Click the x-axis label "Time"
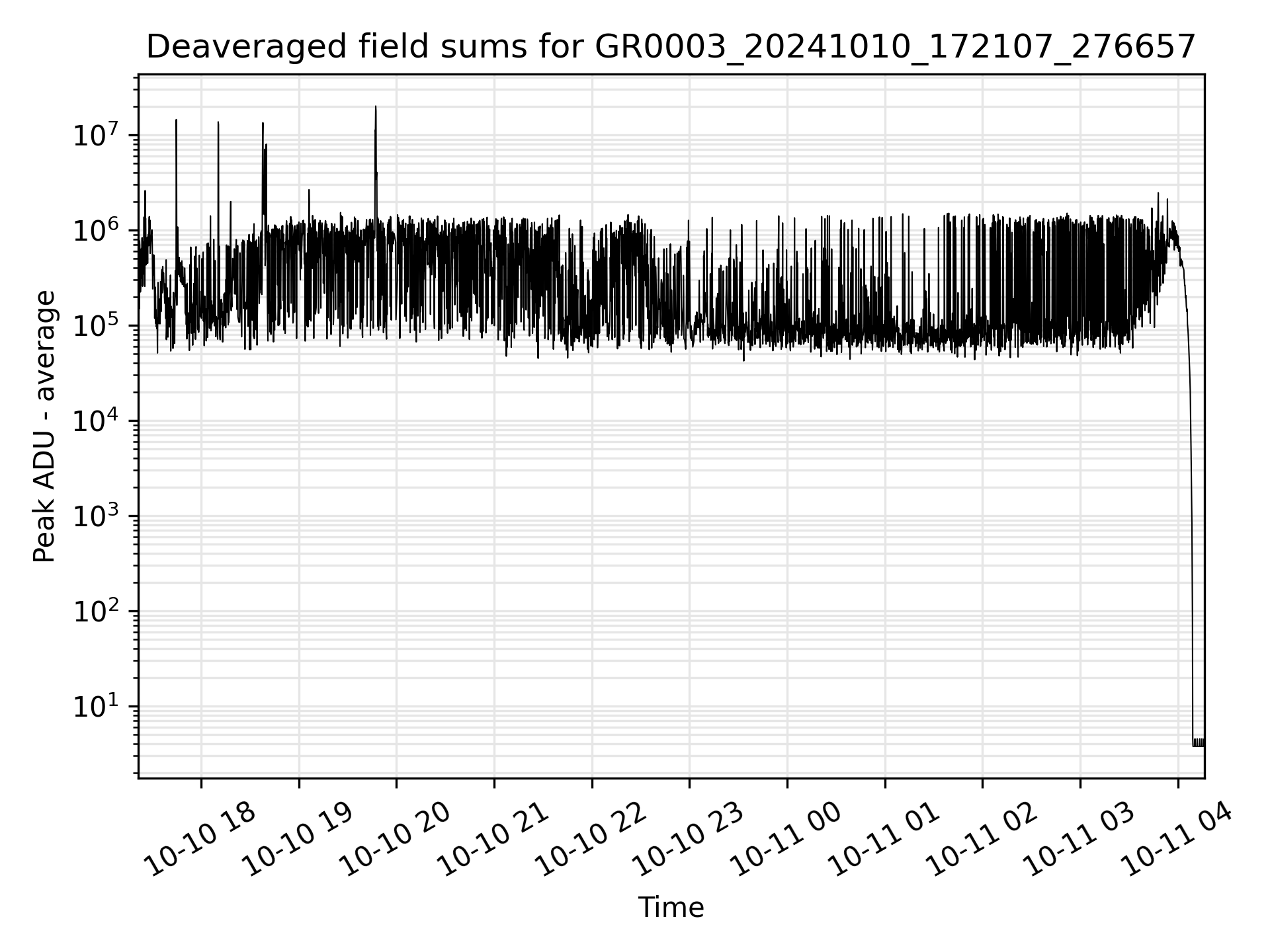 point(671,908)
